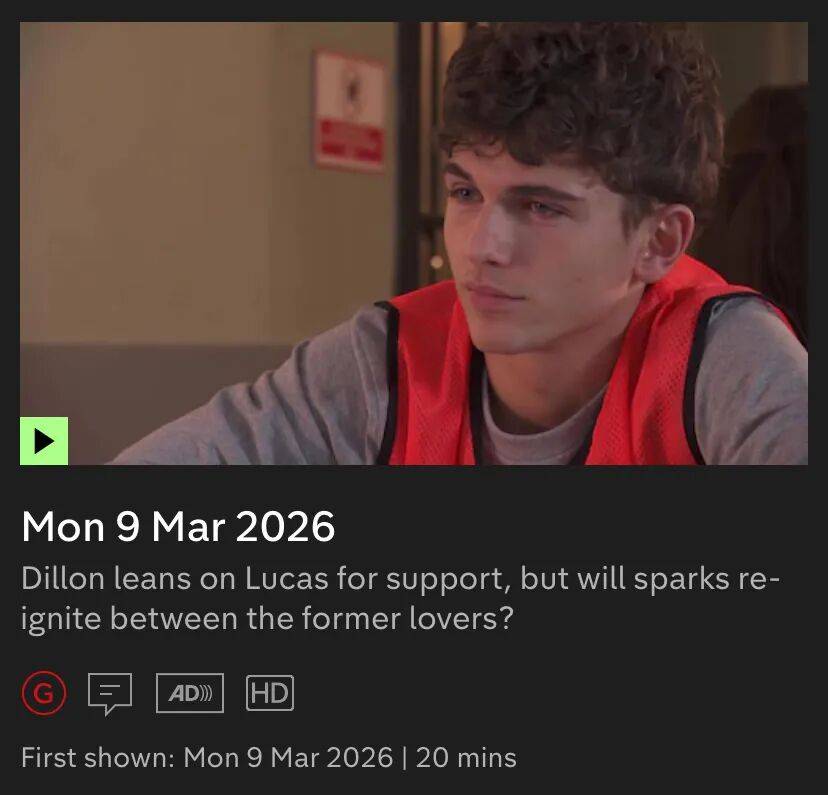828x795 pixels.
Task: Click the green play icon square
Action: [x=44, y=441]
